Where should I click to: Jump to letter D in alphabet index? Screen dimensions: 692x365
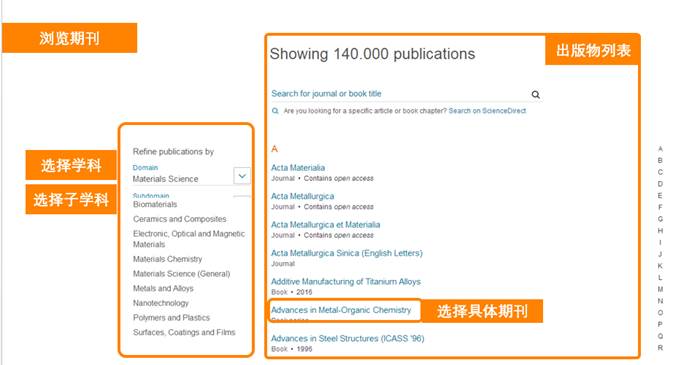(x=660, y=184)
